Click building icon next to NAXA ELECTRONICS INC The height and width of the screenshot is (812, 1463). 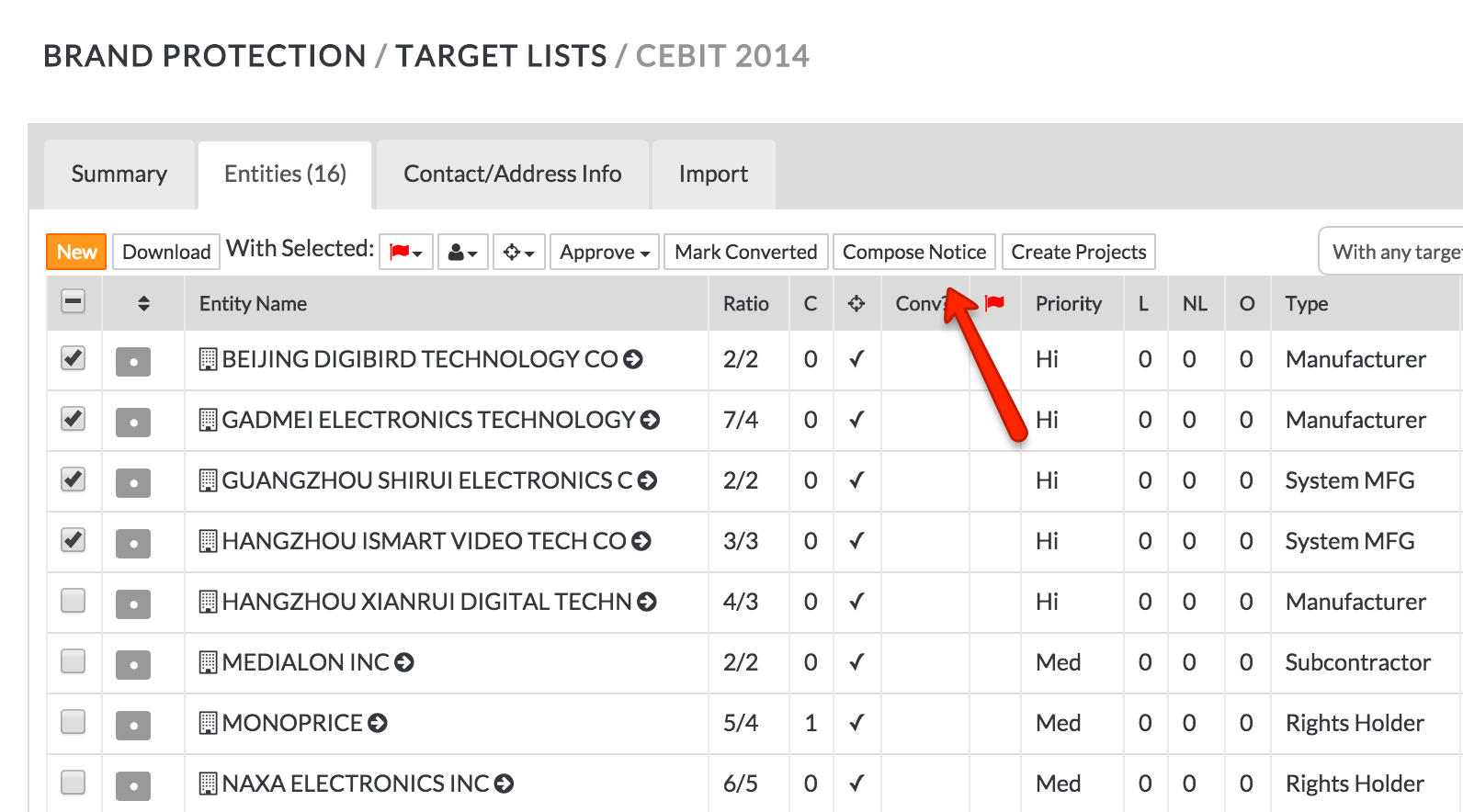point(209,784)
